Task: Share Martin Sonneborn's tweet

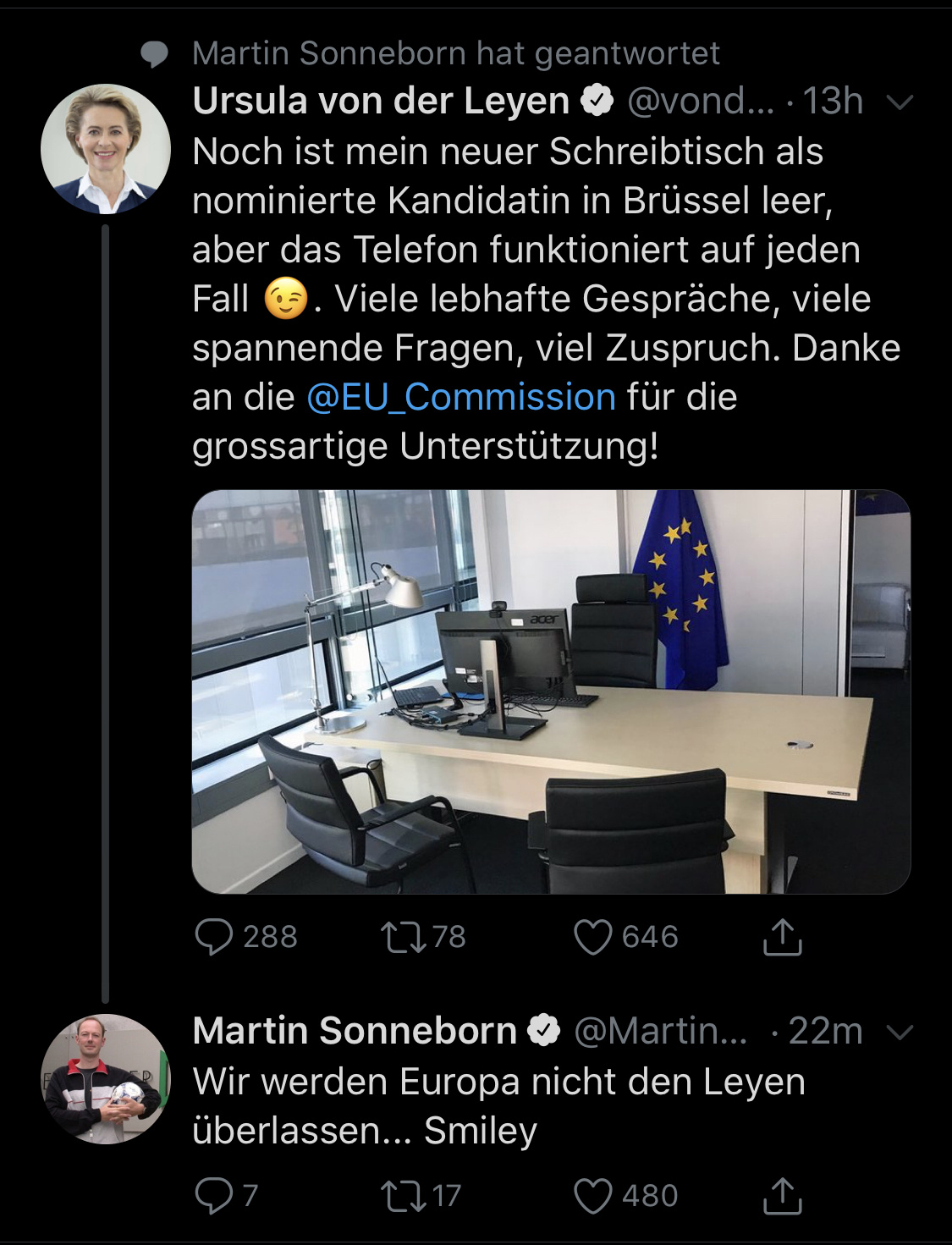Action: point(782,1195)
